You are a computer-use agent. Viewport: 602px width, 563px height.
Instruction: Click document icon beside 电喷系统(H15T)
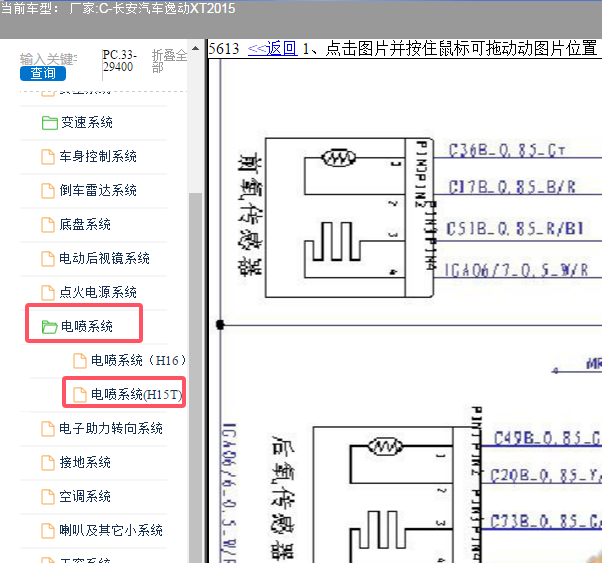(80, 394)
